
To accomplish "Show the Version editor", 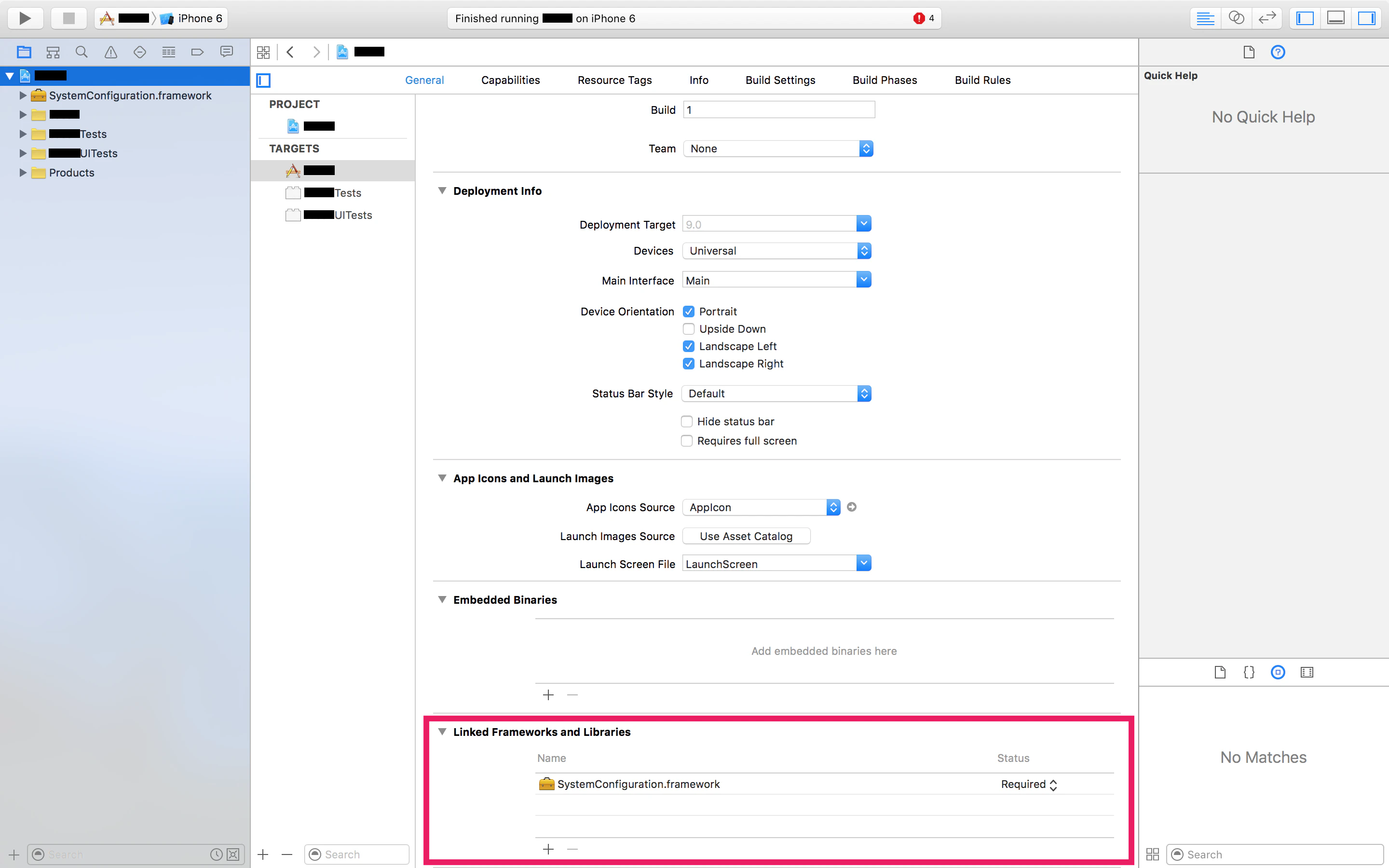I will click(x=1267, y=18).
